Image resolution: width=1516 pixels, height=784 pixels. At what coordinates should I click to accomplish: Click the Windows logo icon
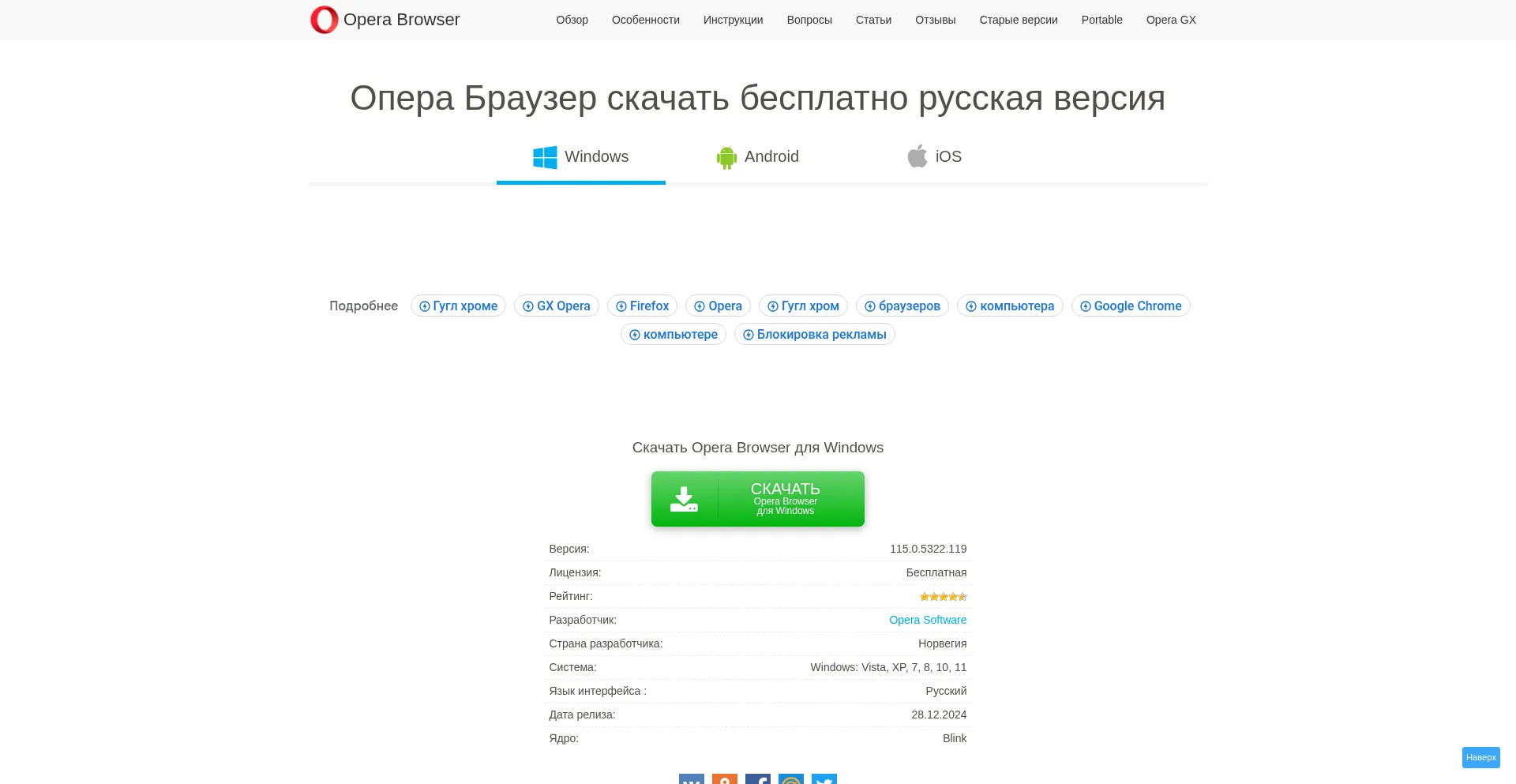click(544, 157)
